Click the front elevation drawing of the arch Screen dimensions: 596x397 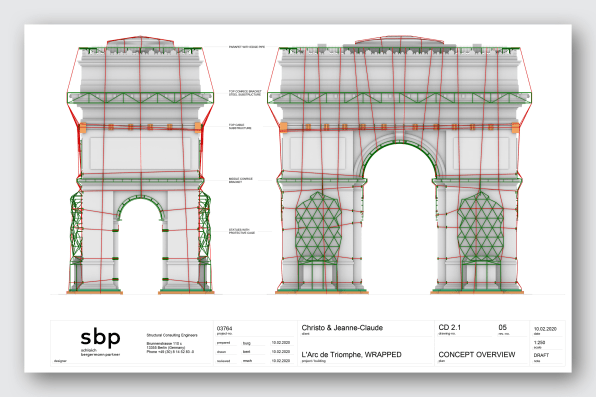point(399,165)
